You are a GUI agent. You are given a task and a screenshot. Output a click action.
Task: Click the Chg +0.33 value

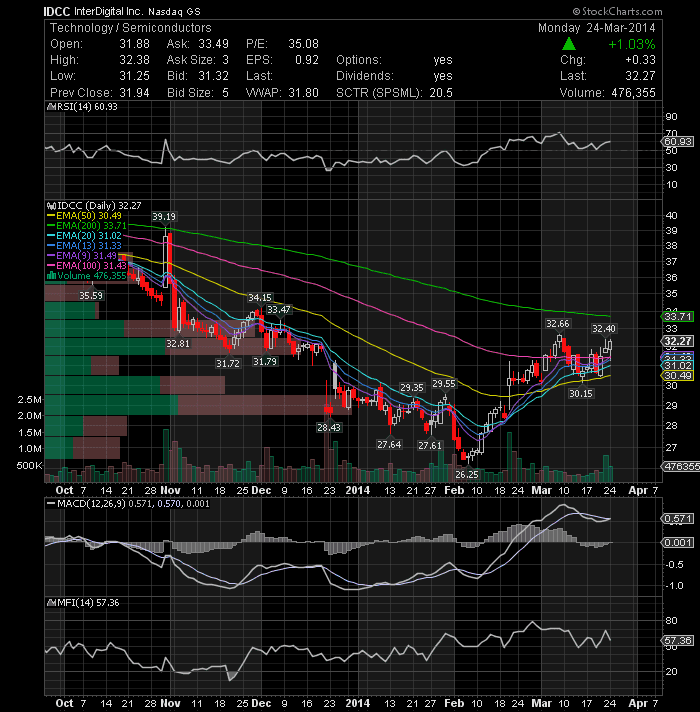[x=640, y=60]
